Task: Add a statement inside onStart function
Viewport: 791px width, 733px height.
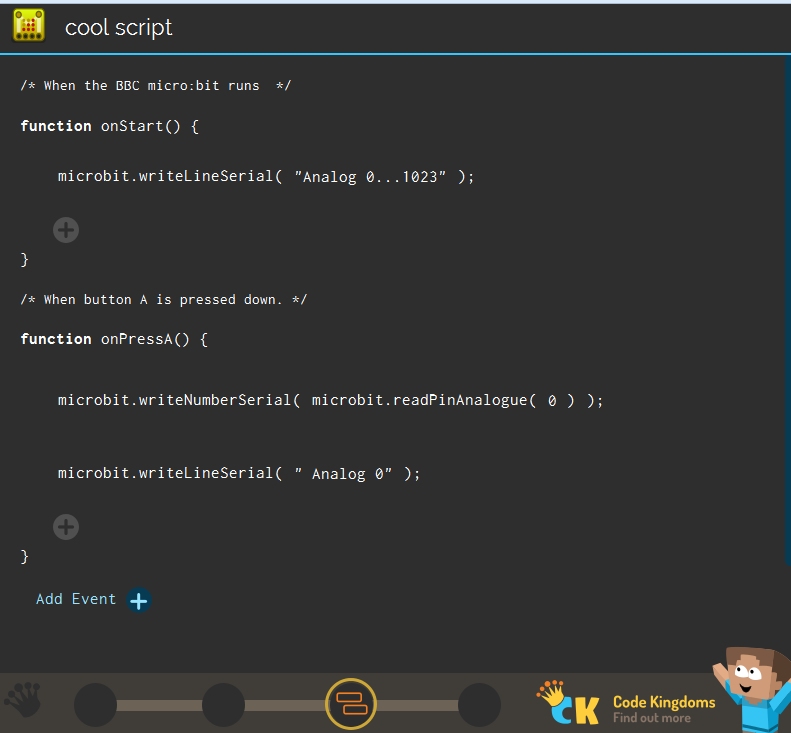Action: [66, 230]
